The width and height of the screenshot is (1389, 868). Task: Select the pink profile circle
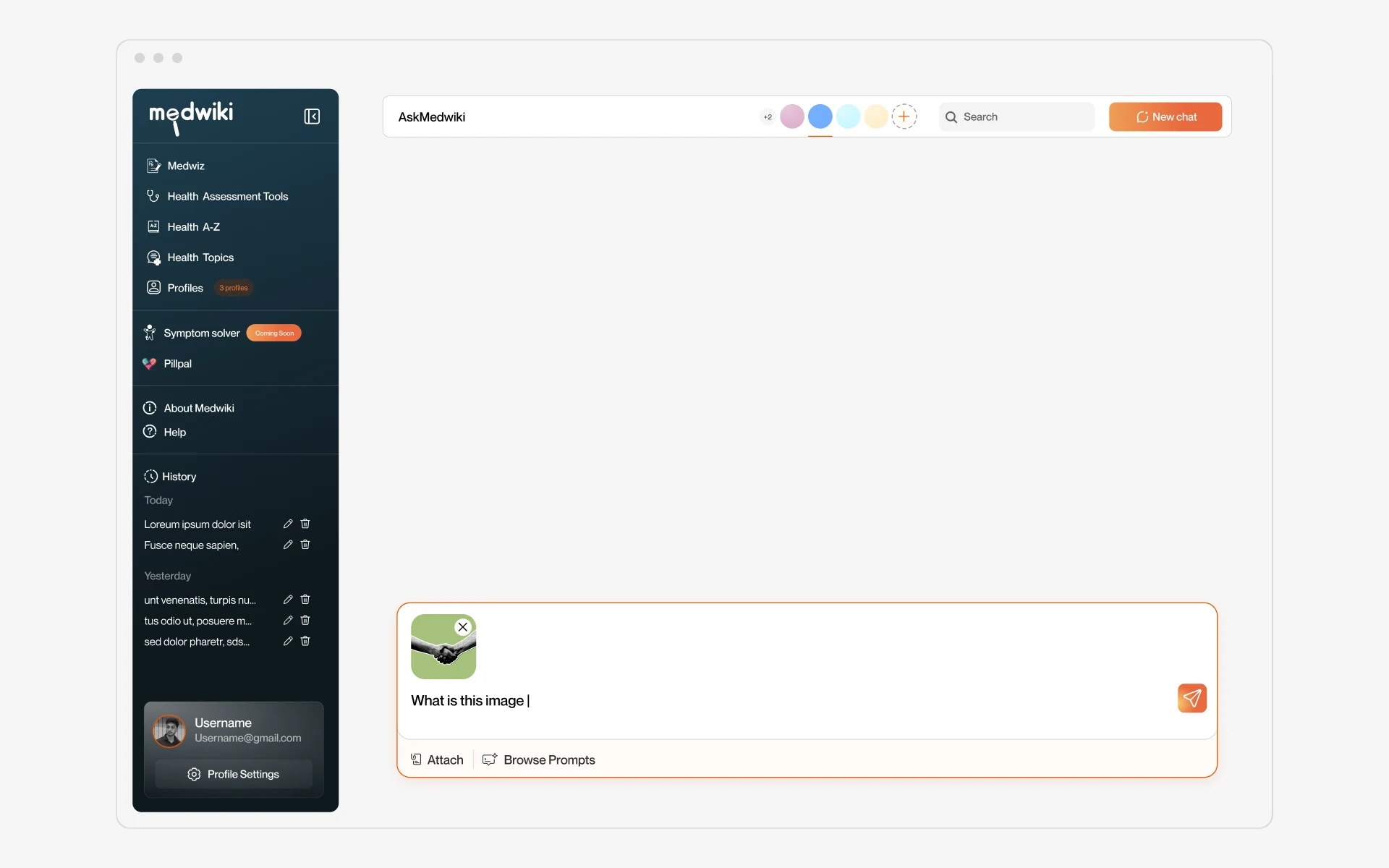pos(792,116)
